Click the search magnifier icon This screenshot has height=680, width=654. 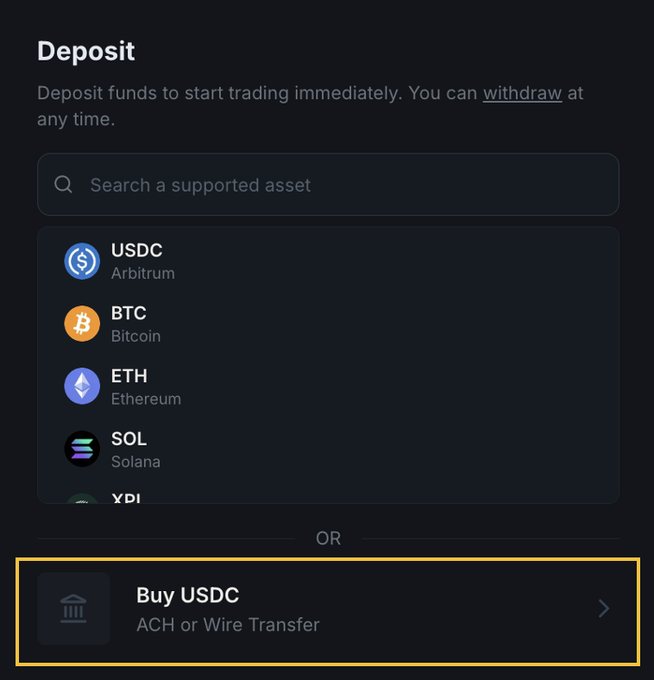click(63, 185)
